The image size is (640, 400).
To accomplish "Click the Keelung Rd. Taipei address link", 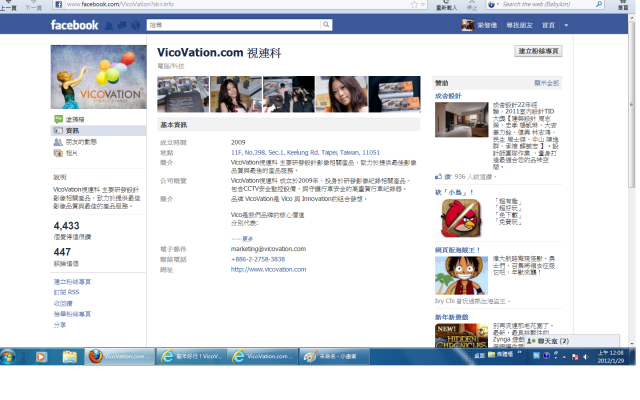I will [x=305, y=152].
